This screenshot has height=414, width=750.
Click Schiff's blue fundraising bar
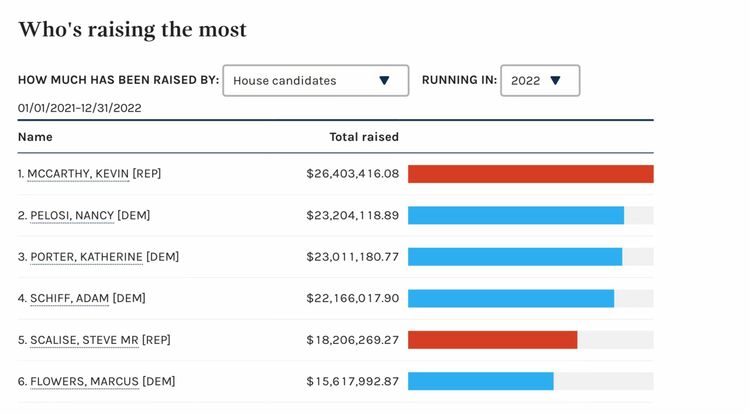coord(511,298)
